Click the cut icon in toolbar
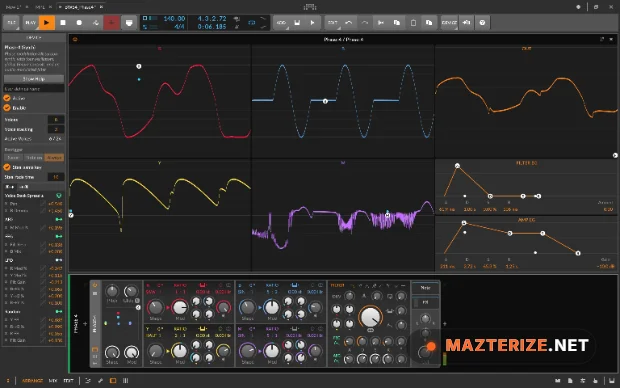620x388 pixels. coord(381,23)
